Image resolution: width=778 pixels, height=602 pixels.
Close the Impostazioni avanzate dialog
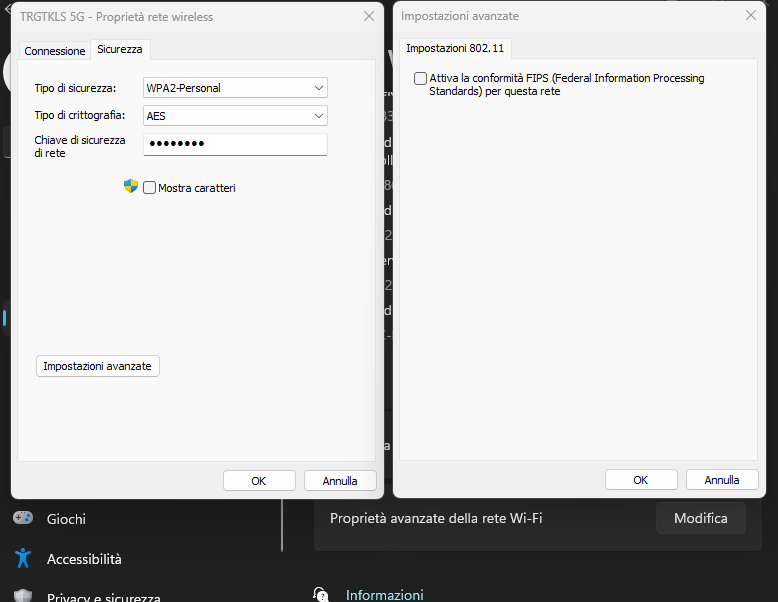coord(751,17)
